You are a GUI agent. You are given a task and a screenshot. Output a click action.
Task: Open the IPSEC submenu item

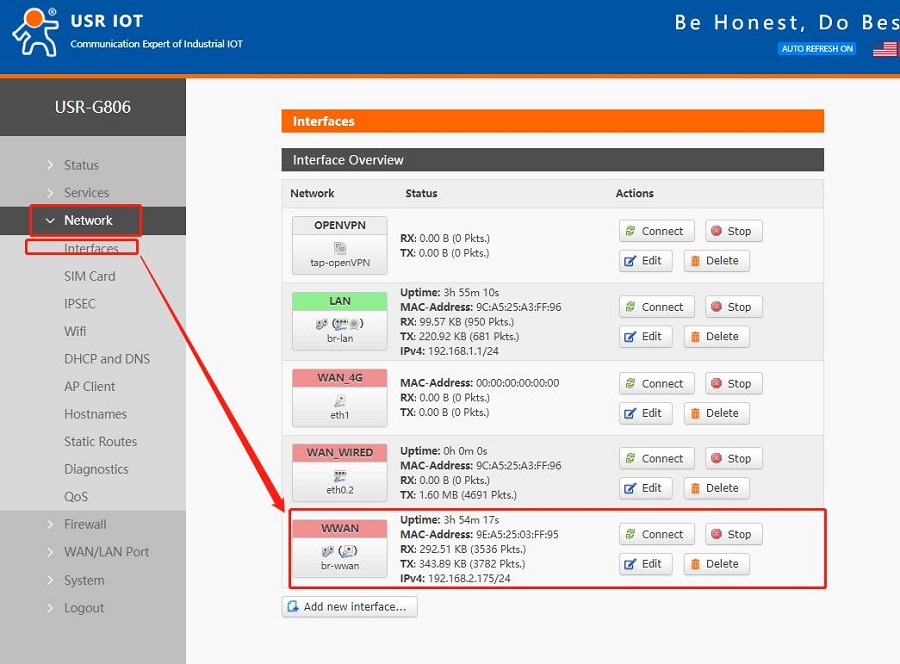coord(80,304)
